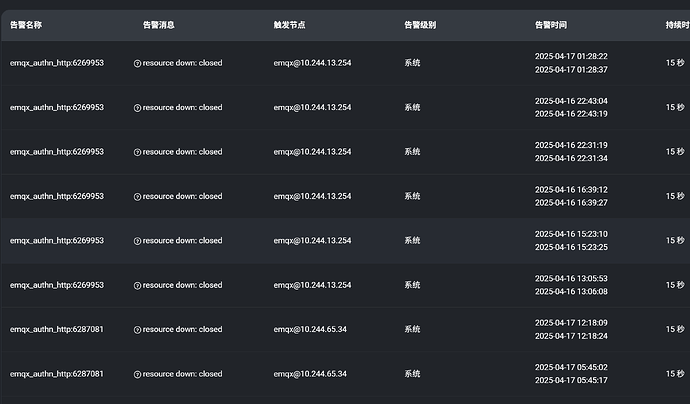Click the timestamp 2025-04-17 12:18:09
This screenshot has height=404, width=690.
[x=571, y=323]
